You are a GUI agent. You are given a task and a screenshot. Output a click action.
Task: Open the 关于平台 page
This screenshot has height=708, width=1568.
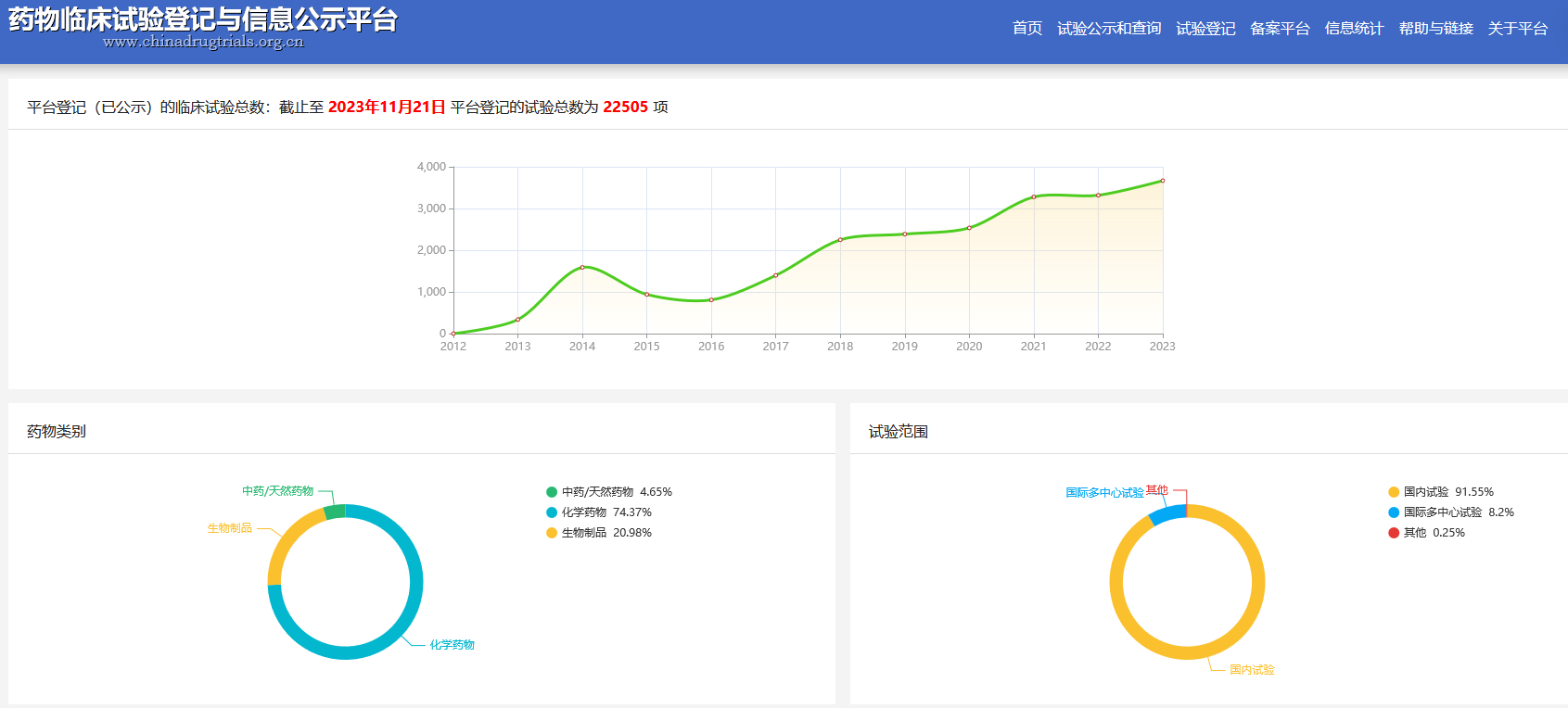(x=1517, y=29)
